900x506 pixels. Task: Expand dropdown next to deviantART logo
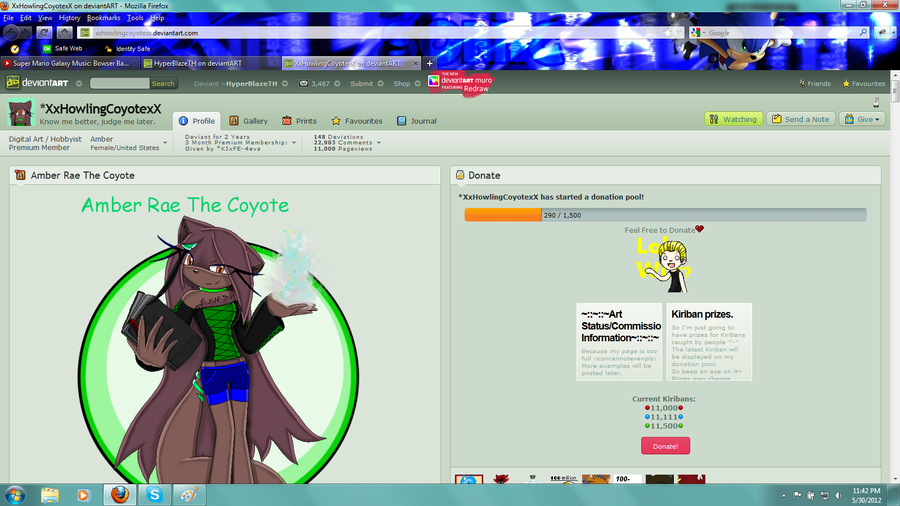[79, 84]
